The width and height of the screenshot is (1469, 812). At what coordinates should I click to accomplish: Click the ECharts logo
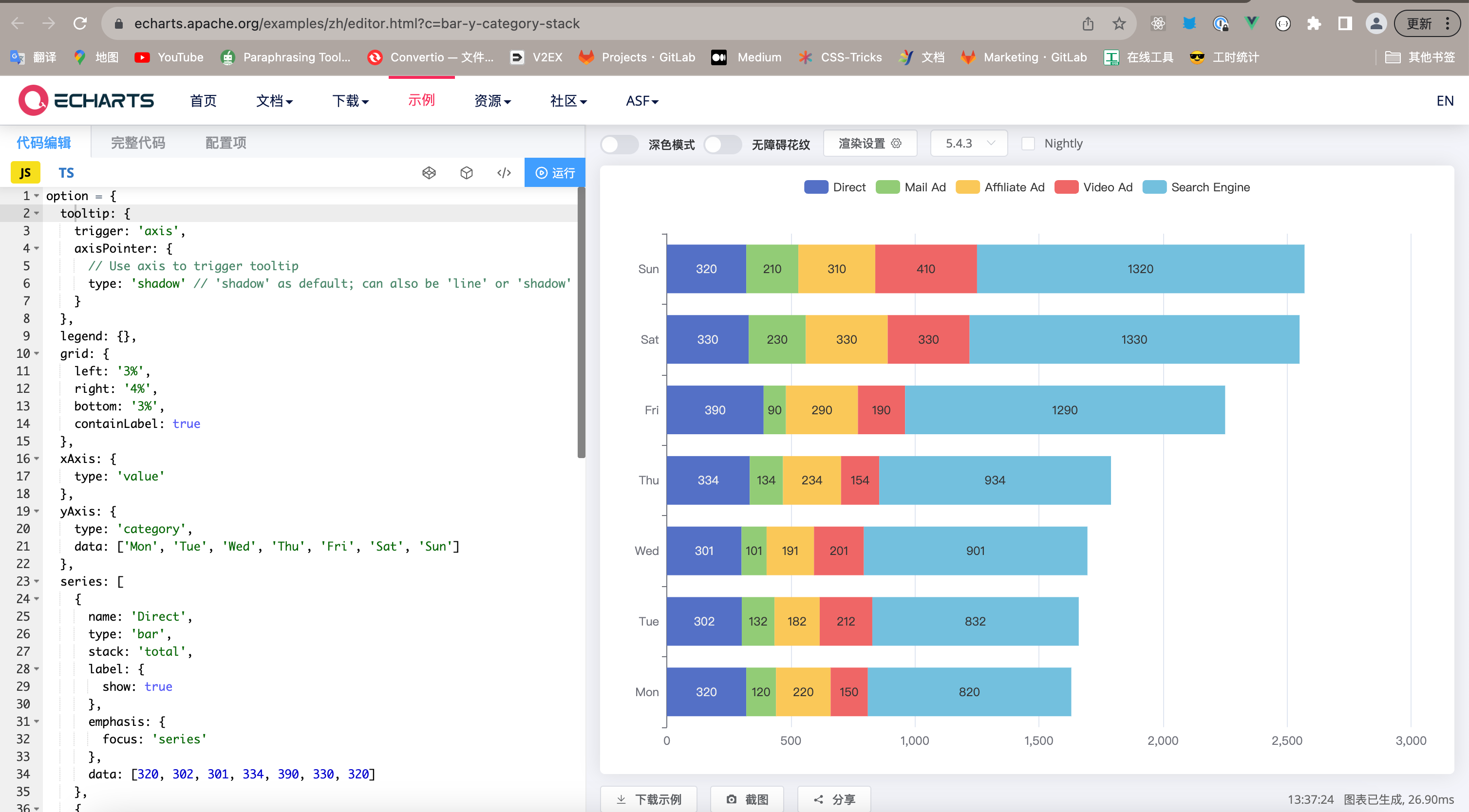87,101
